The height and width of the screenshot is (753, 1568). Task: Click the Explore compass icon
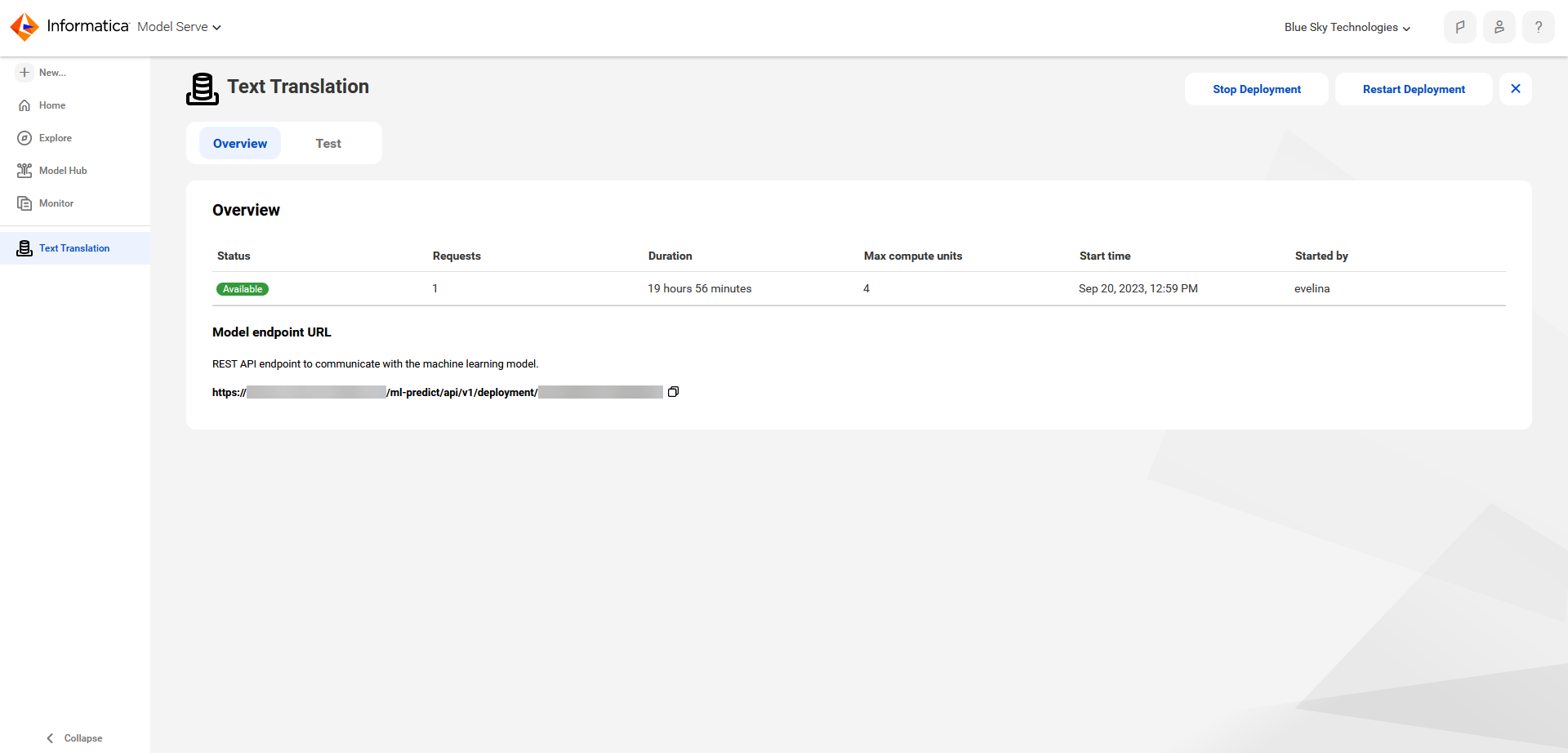pyautogui.click(x=24, y=138)
